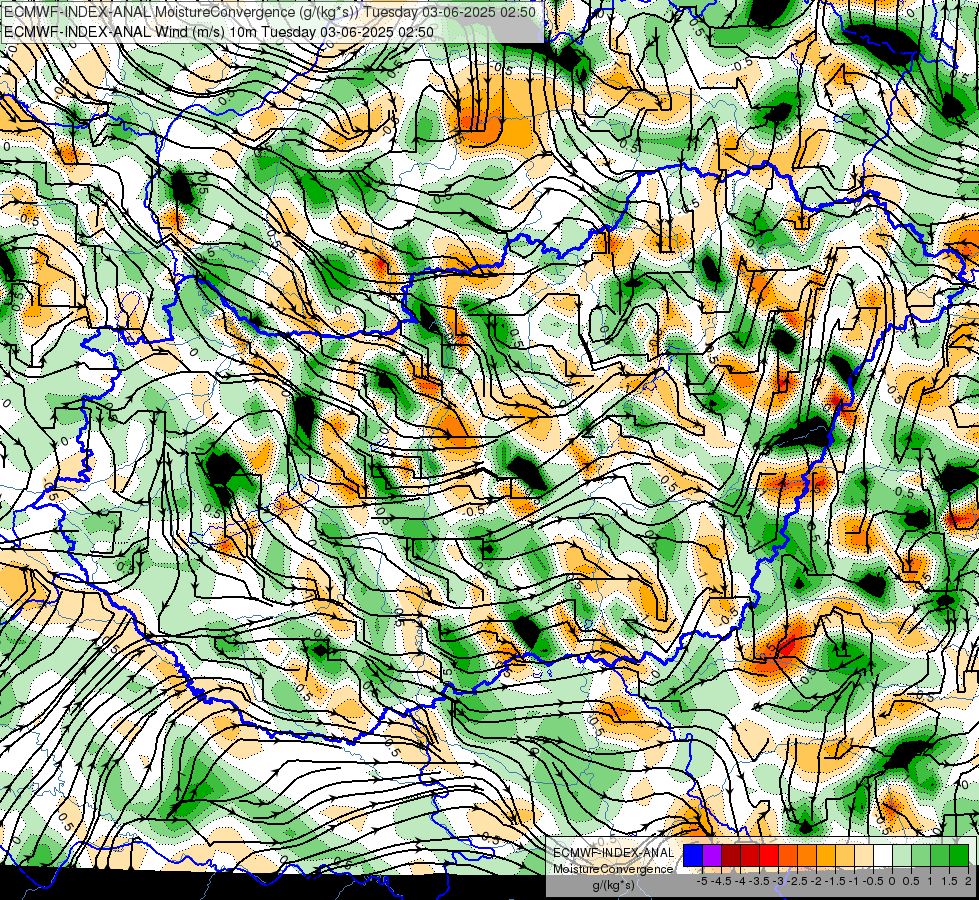Click the MoistureConvergence label in the legend
Viewport: 979px width, 900px height.
pyautogui.click(x=613, y=869)
